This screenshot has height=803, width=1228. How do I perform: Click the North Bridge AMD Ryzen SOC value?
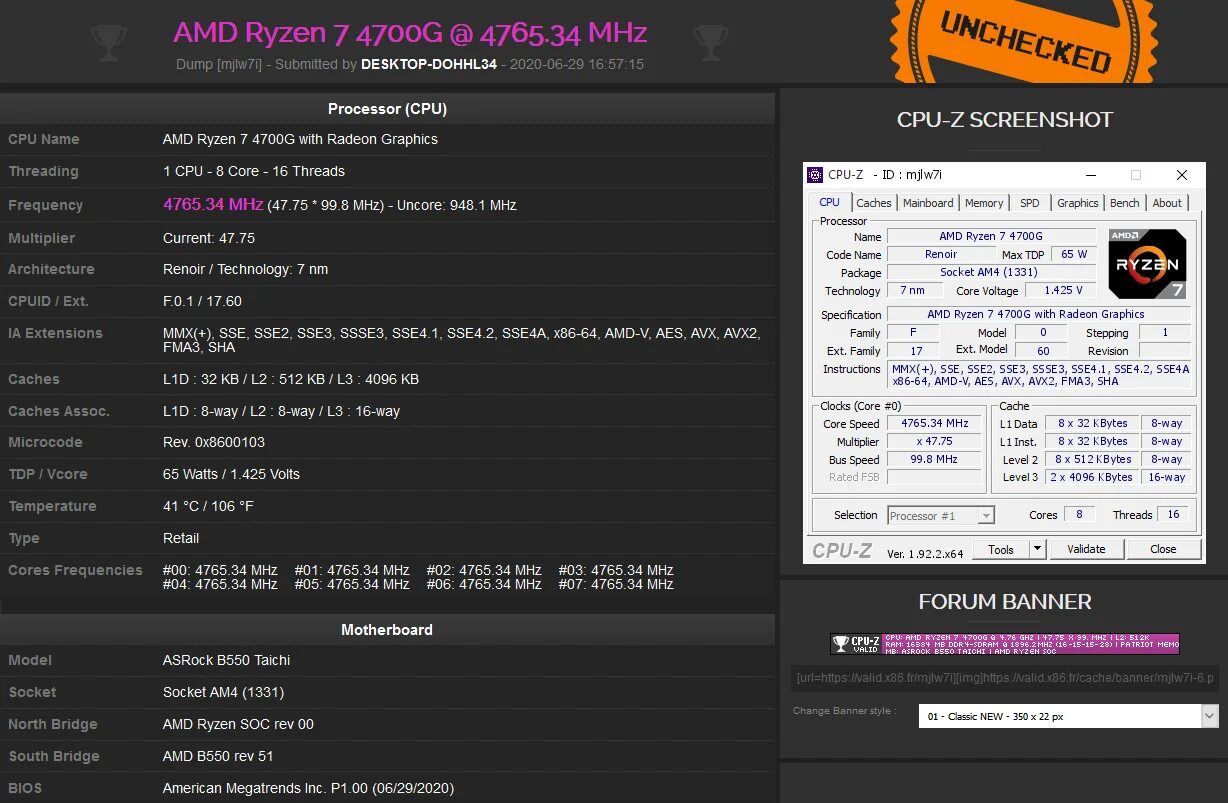click(238, 724)
